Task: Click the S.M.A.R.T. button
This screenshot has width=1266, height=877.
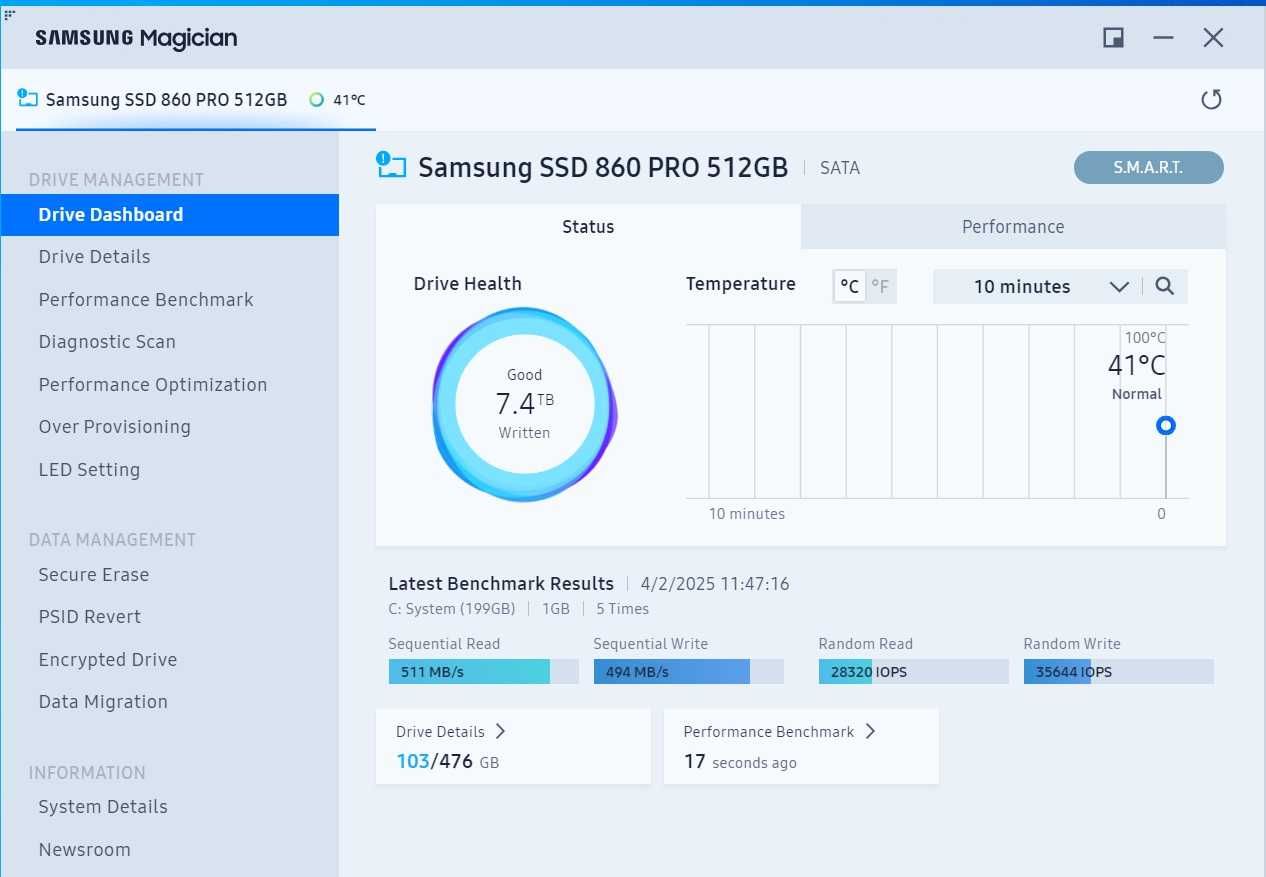Action: (1149, 168)
